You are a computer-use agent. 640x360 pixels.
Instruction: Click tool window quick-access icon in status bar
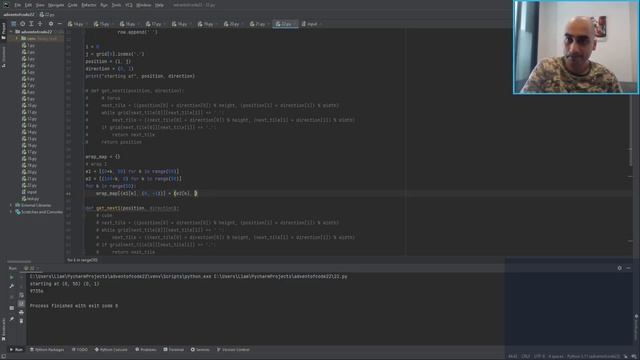4,356
